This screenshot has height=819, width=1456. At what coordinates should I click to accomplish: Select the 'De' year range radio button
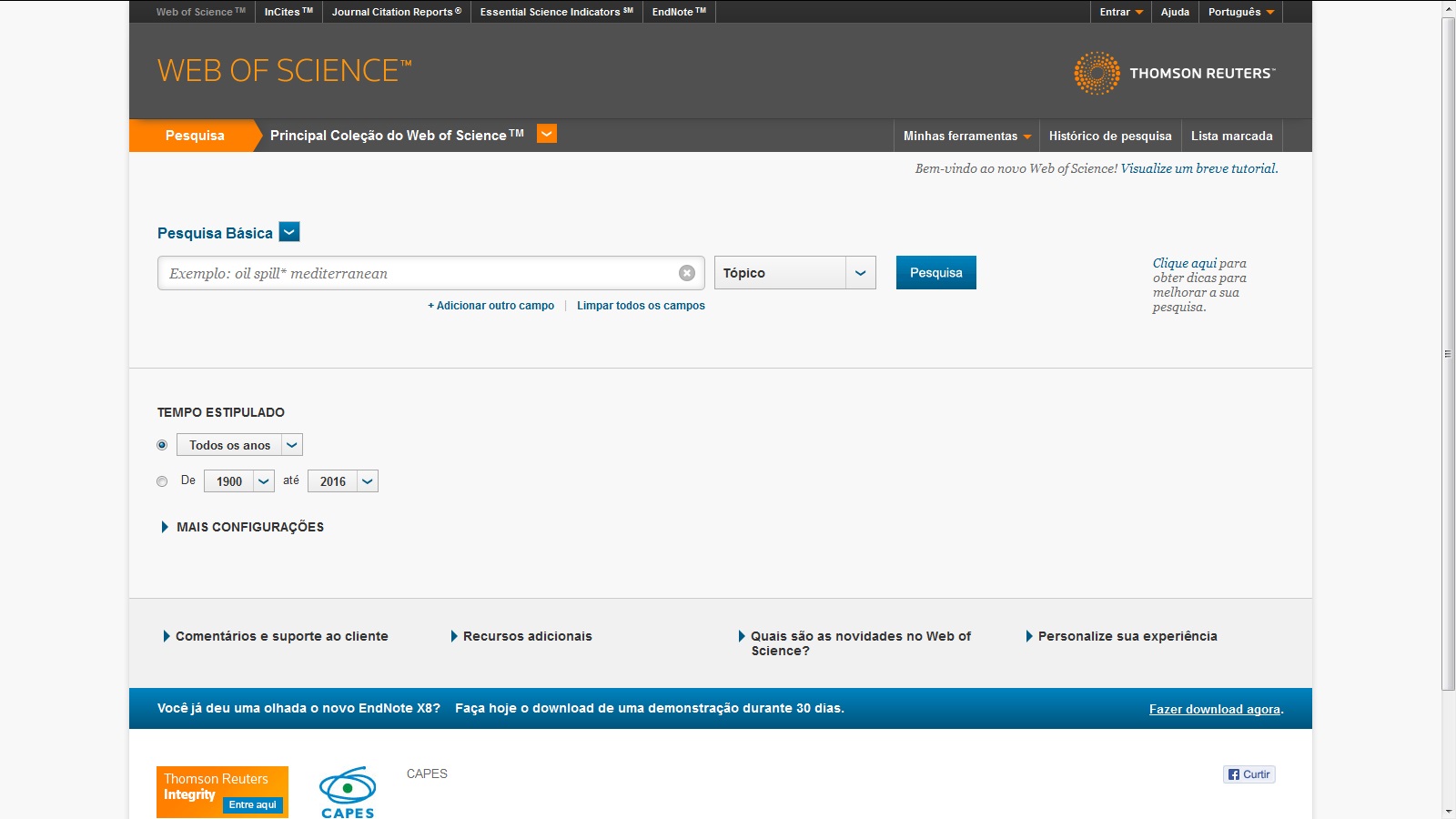click(x=162, y=481)
